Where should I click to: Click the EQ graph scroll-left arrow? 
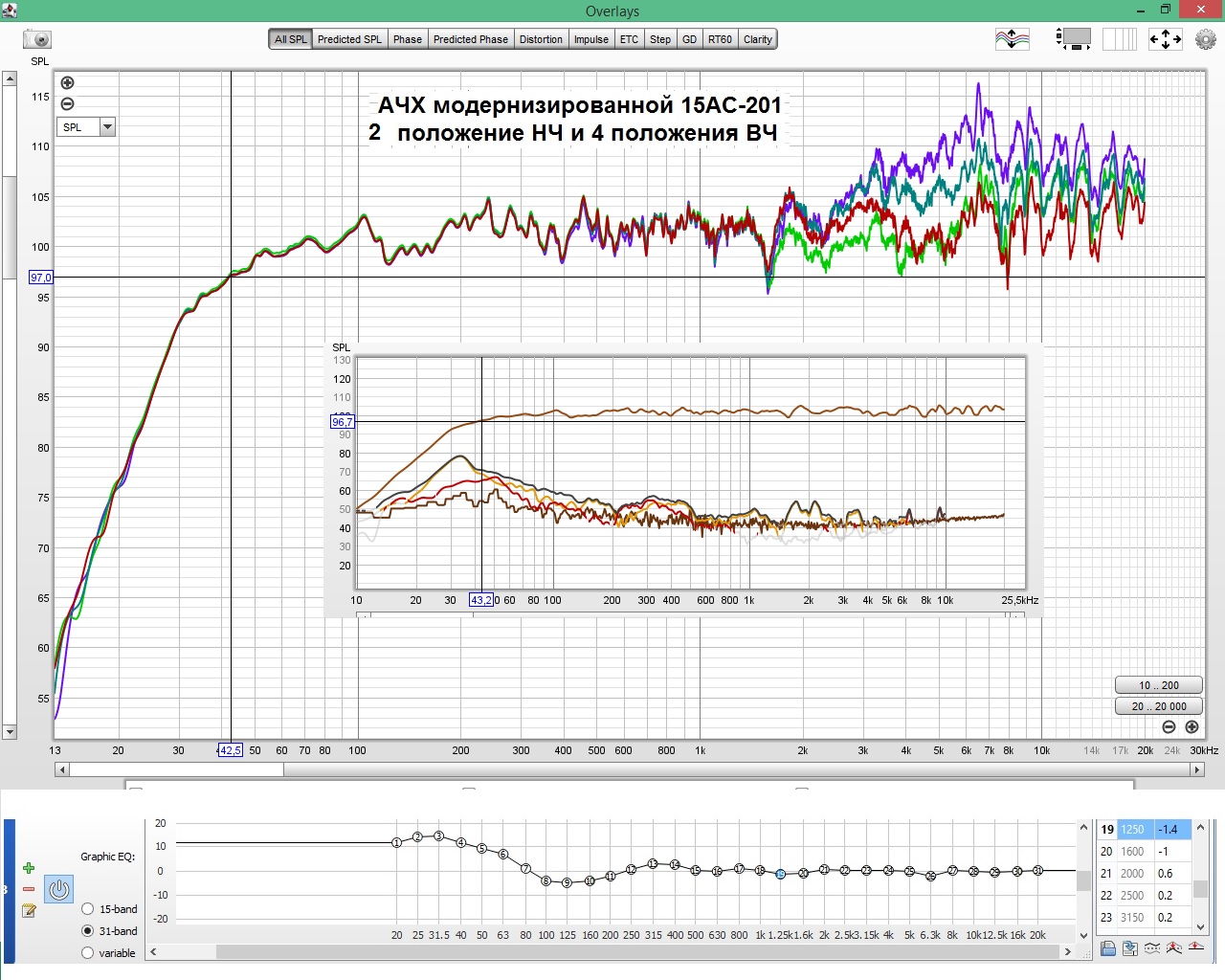click(x=153, y=952)
